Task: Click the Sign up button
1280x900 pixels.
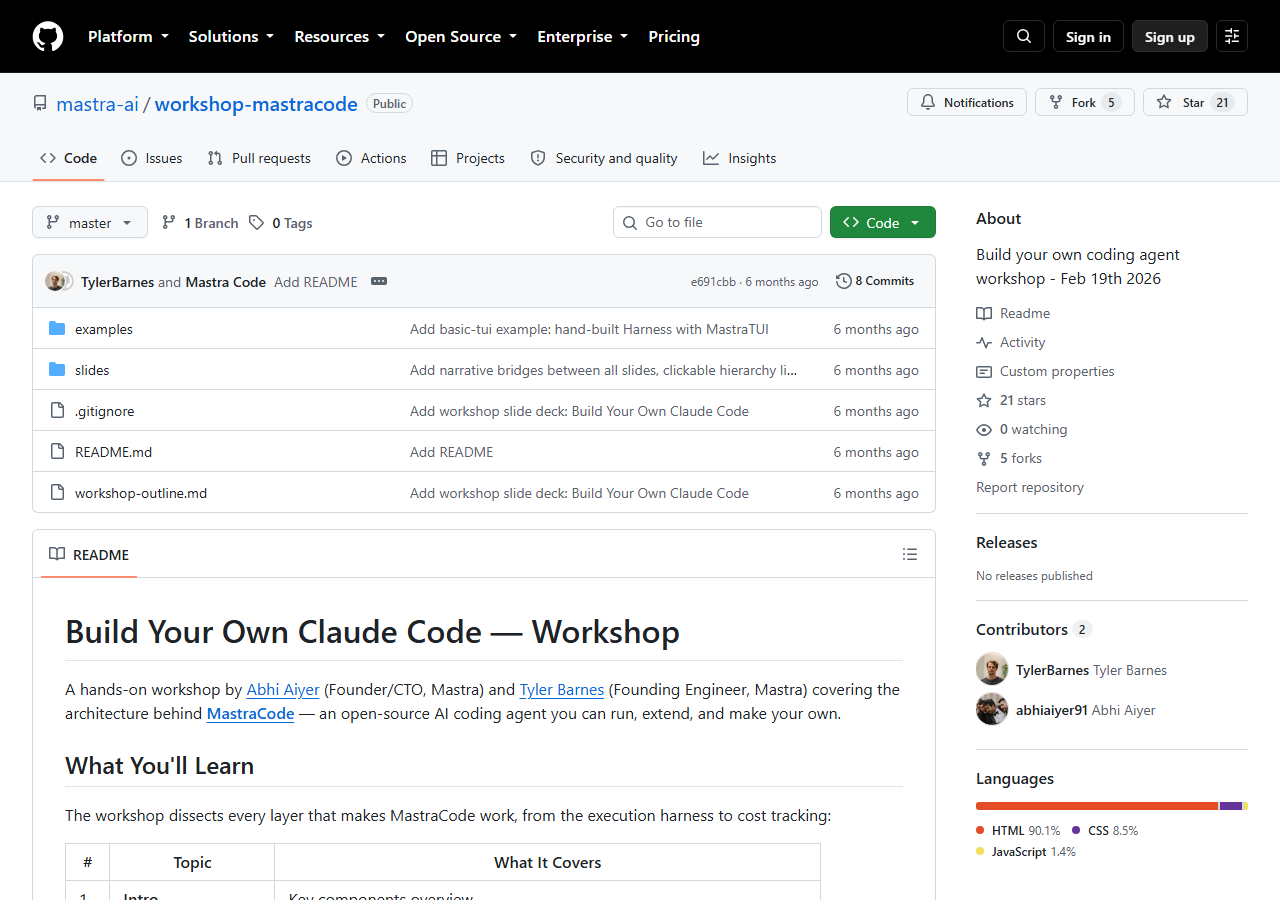Action: (x=1170, y=37)
